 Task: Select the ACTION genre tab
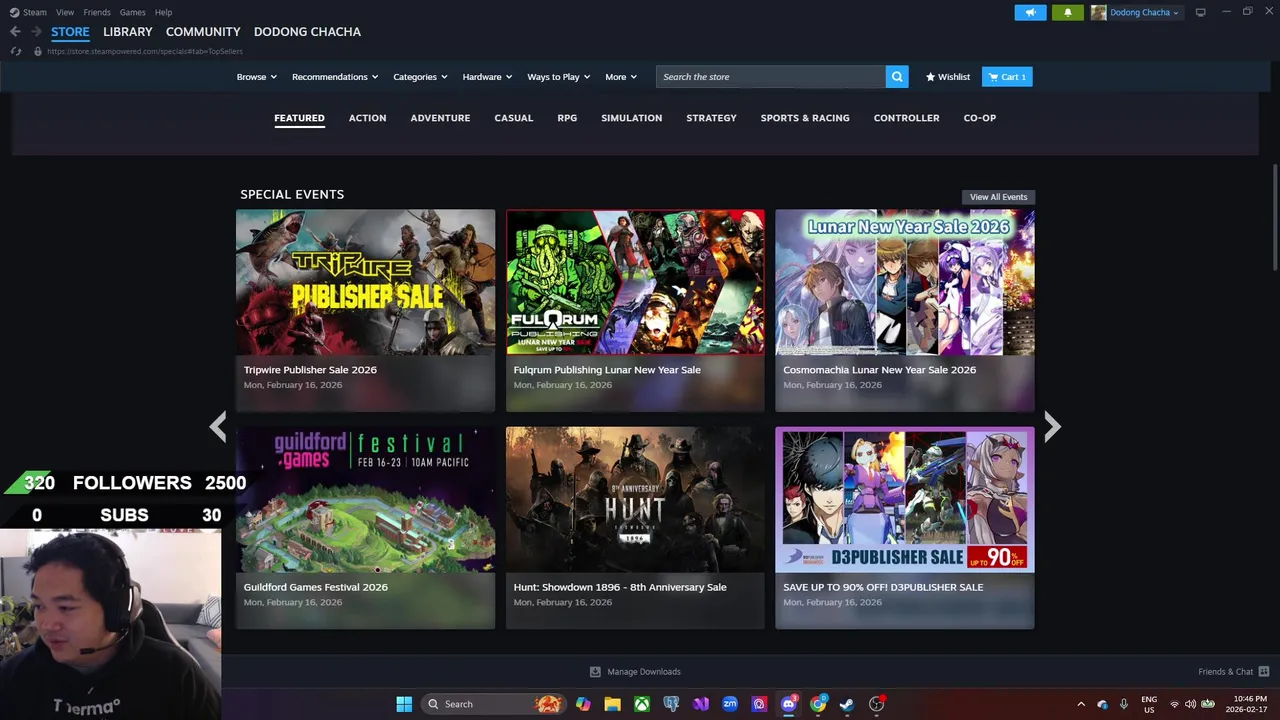click(367, 118)
